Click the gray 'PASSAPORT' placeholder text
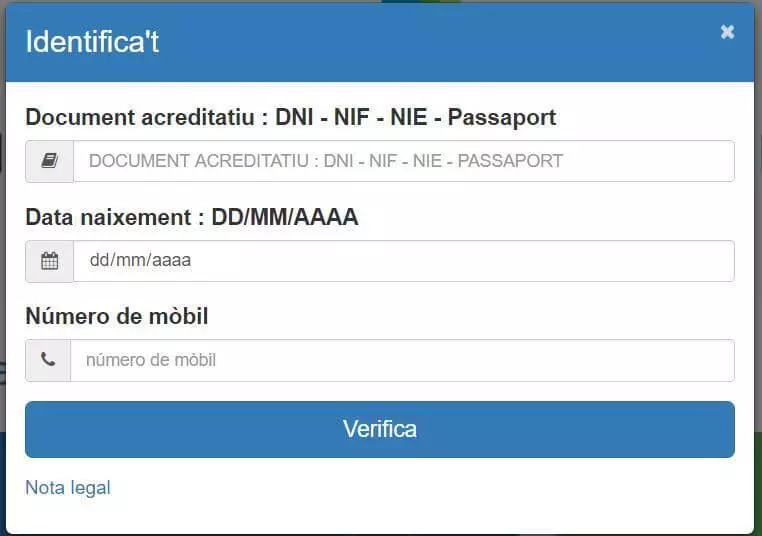Viewport: 762px width, 536px height. click(510, 161)
